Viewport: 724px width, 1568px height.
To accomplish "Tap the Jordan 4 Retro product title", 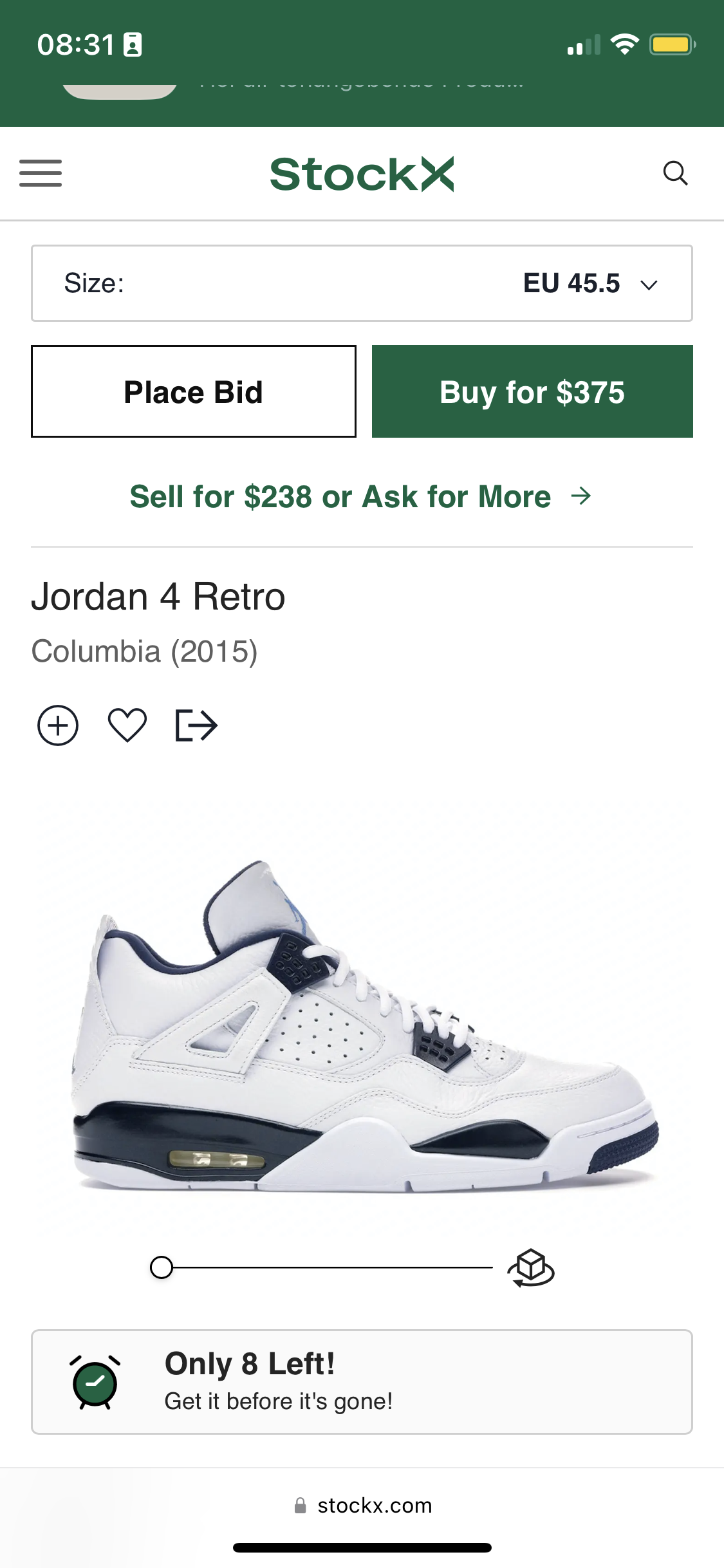I will coord(158,597).
